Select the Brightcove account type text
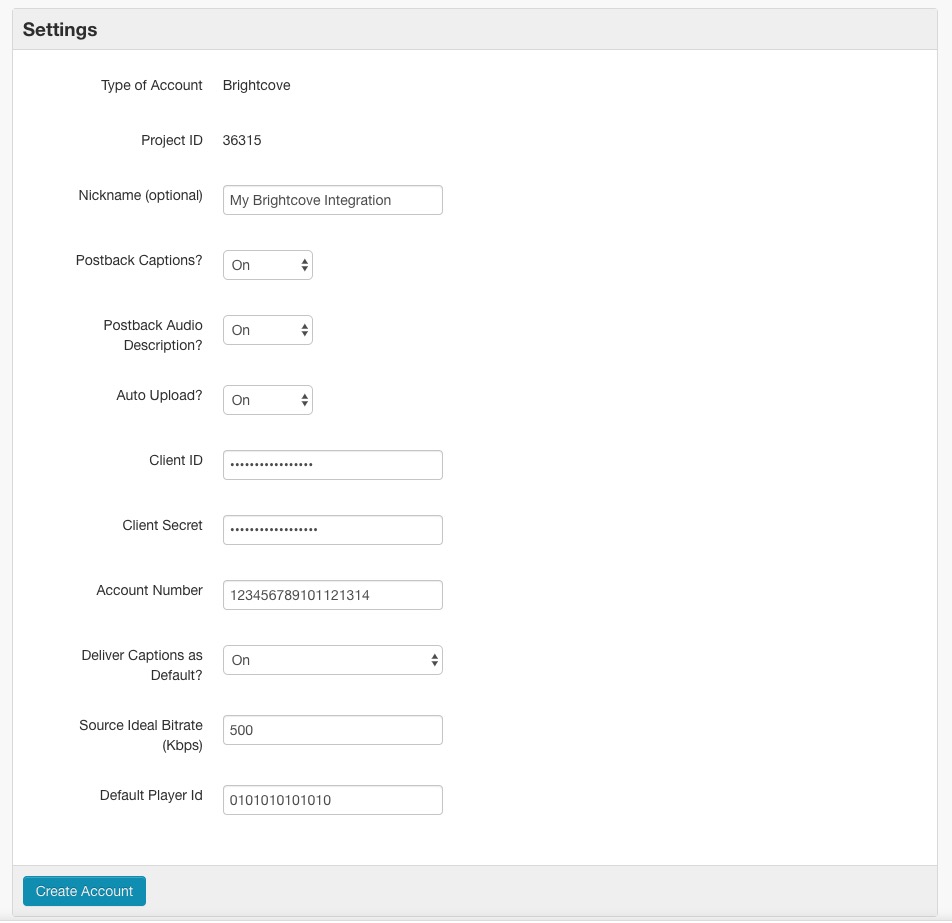Image resolution: width=952 pixels, height=923 pixels. pos(256,85)
